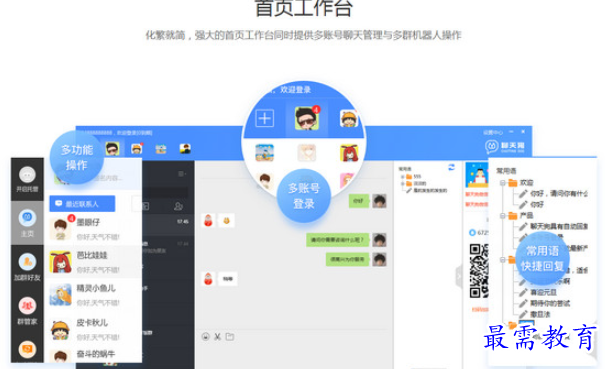Screen dimensions: 605x369
Task: Switch to the sunglasses account in the header bar
Action: 112,149
